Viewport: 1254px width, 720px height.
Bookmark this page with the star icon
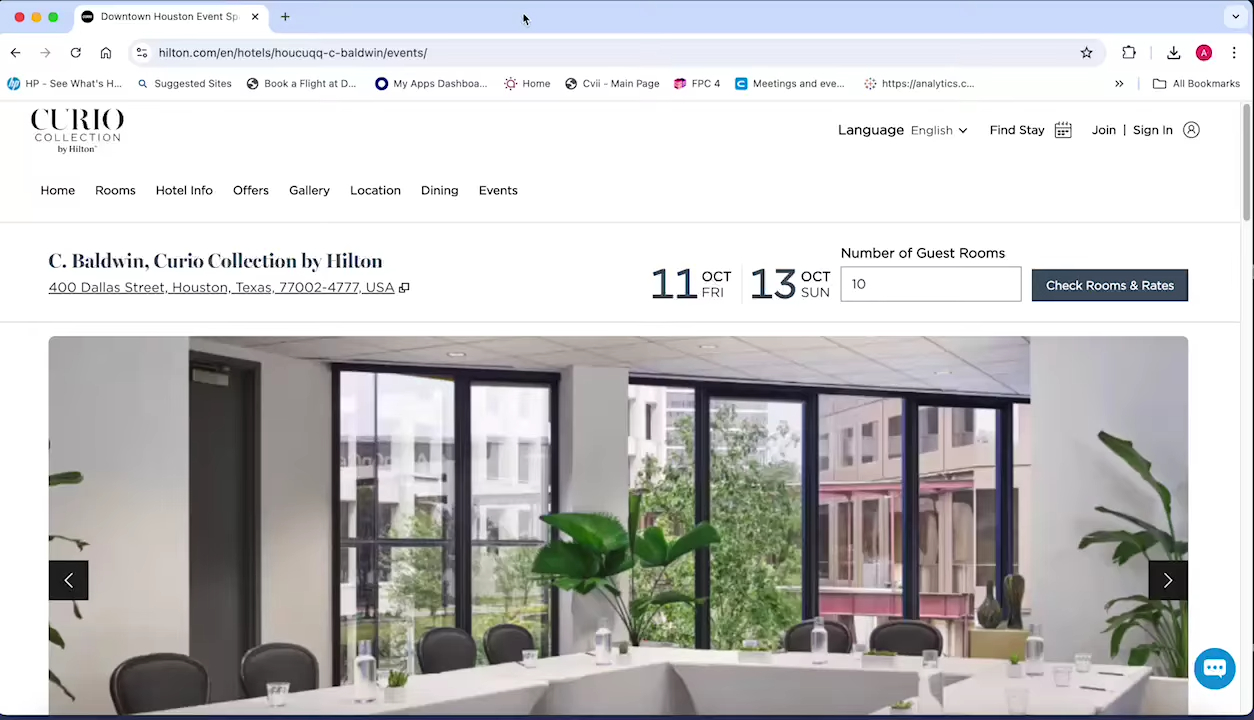(x=1086, y=53)
